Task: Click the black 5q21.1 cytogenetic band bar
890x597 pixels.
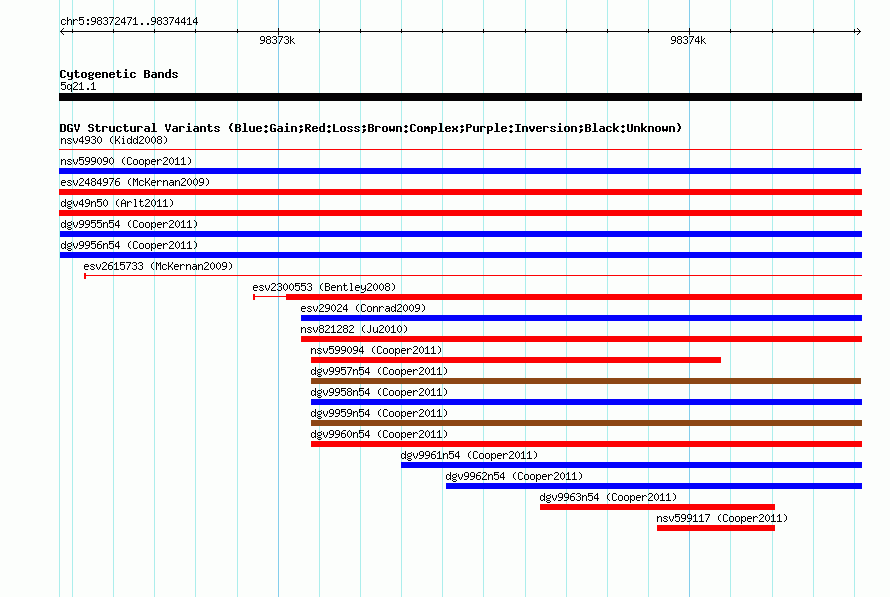Action: pyautogui.click(x=460, y=97)
